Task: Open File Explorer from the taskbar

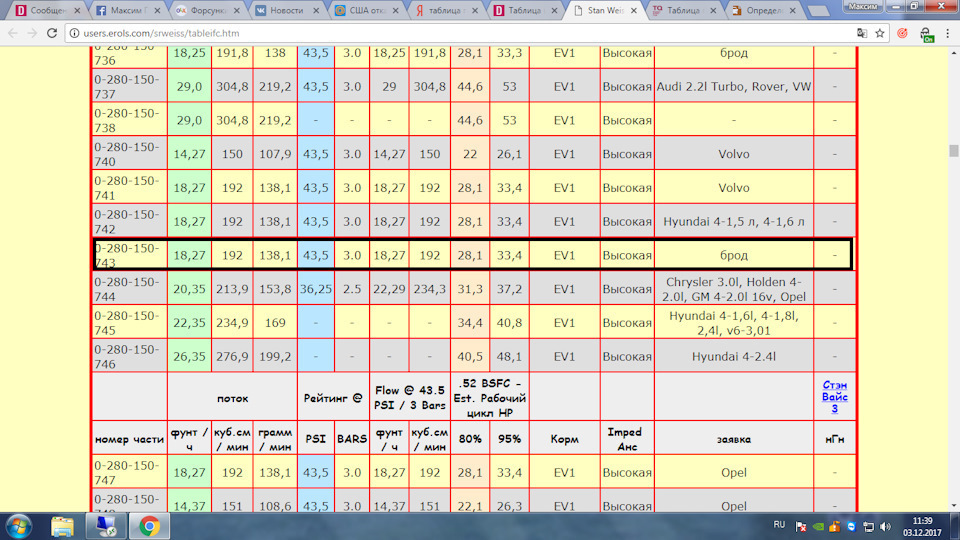Action: click(62, 527)
